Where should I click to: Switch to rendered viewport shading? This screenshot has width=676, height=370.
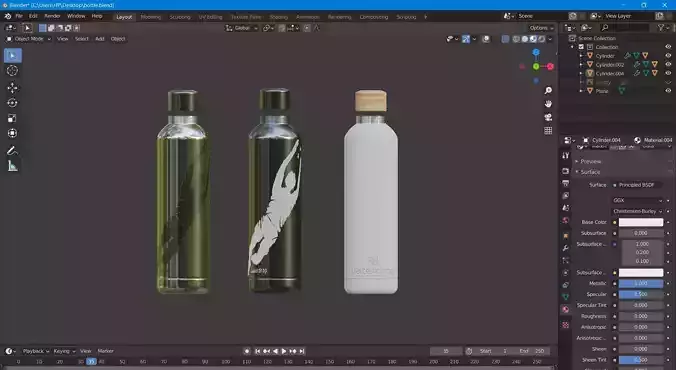point(541,39)
